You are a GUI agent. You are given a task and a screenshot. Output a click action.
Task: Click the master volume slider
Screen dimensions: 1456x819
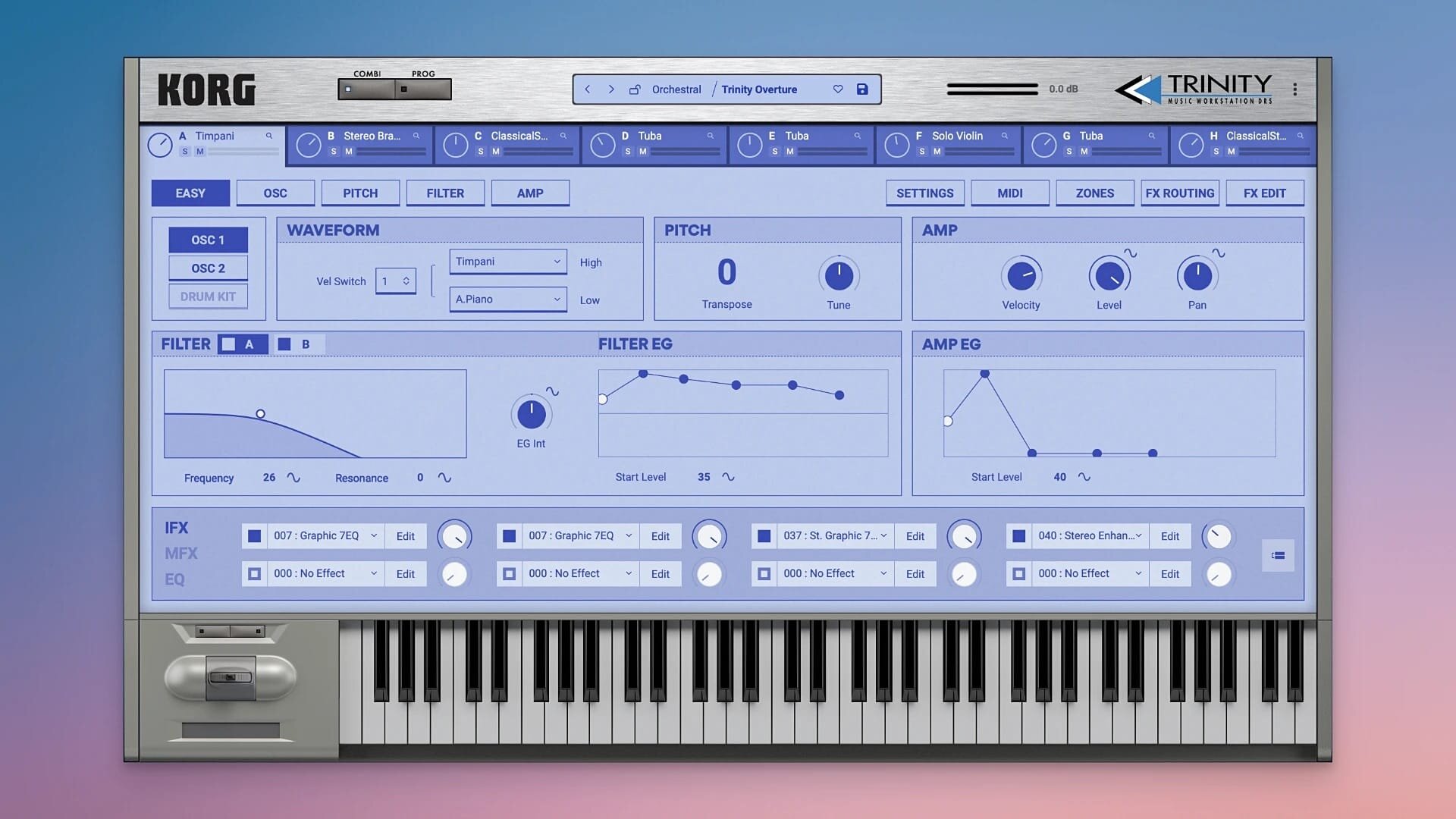click(992, 89)
